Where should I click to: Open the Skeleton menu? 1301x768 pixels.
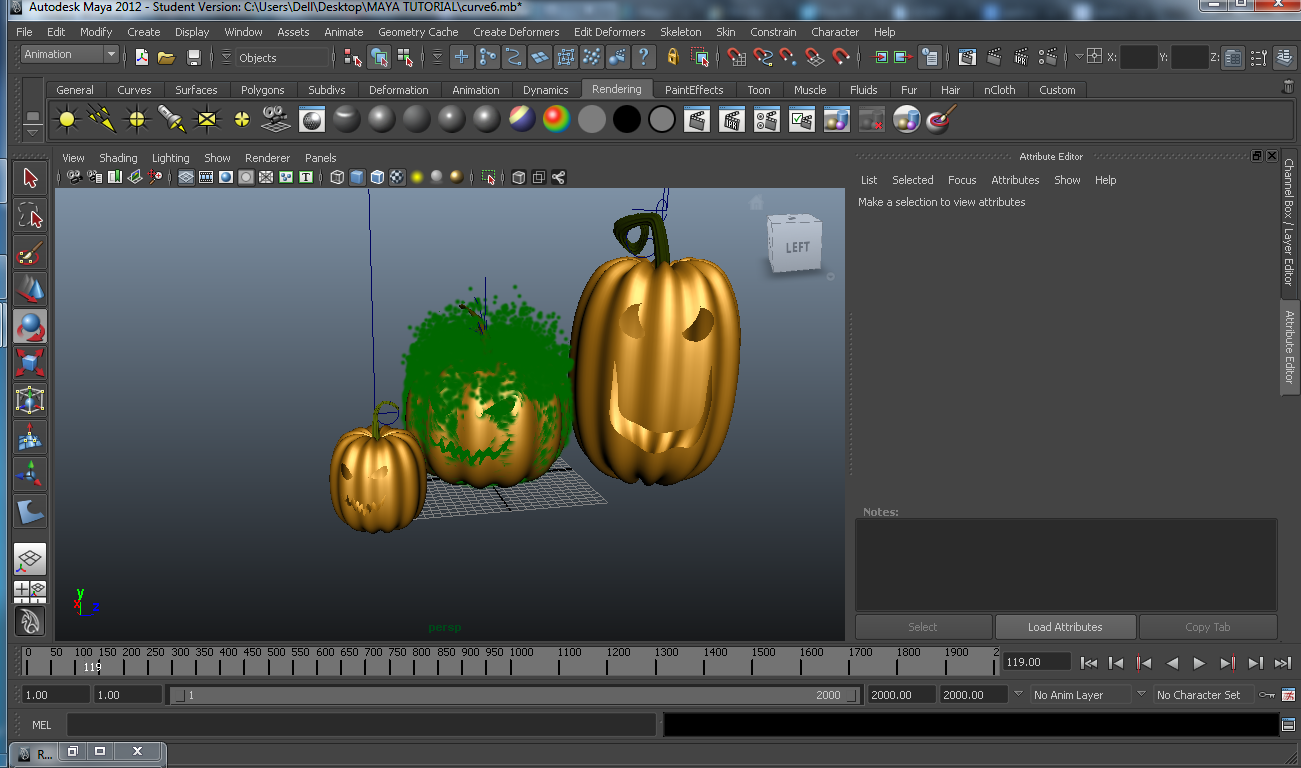[x=681, y=32]
